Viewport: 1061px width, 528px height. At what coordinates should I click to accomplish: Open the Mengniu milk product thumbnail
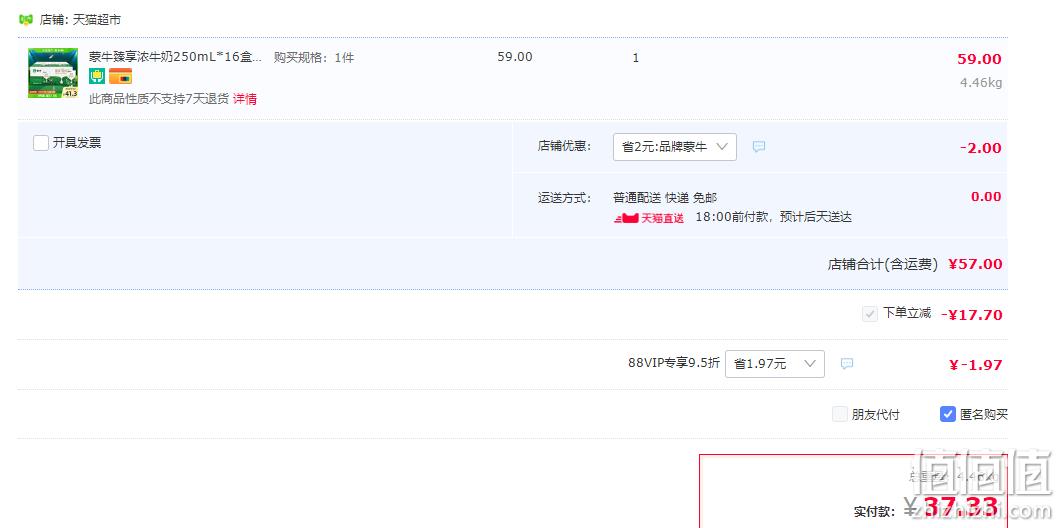tap(53, 73)
